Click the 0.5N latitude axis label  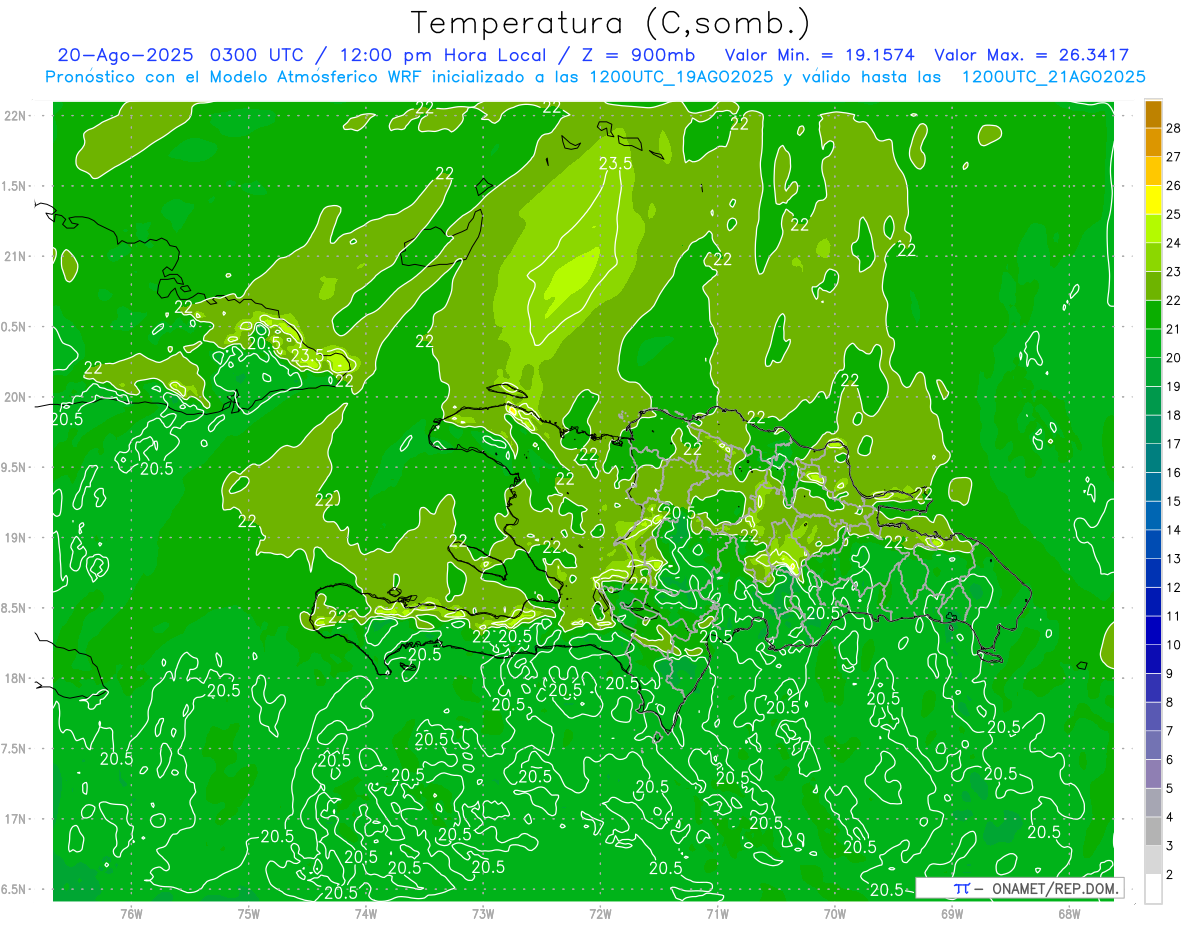click(15, 327)
